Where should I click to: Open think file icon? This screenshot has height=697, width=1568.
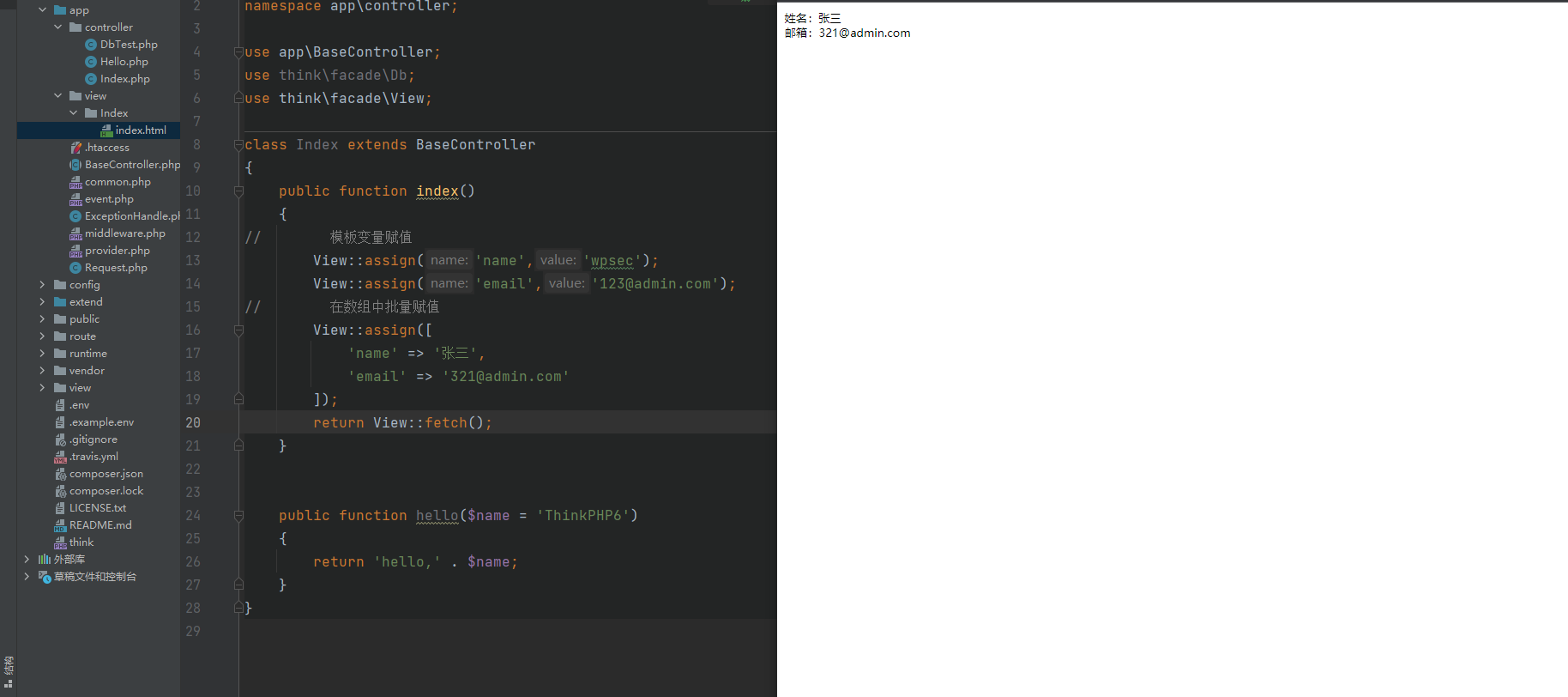pos(60,542)
